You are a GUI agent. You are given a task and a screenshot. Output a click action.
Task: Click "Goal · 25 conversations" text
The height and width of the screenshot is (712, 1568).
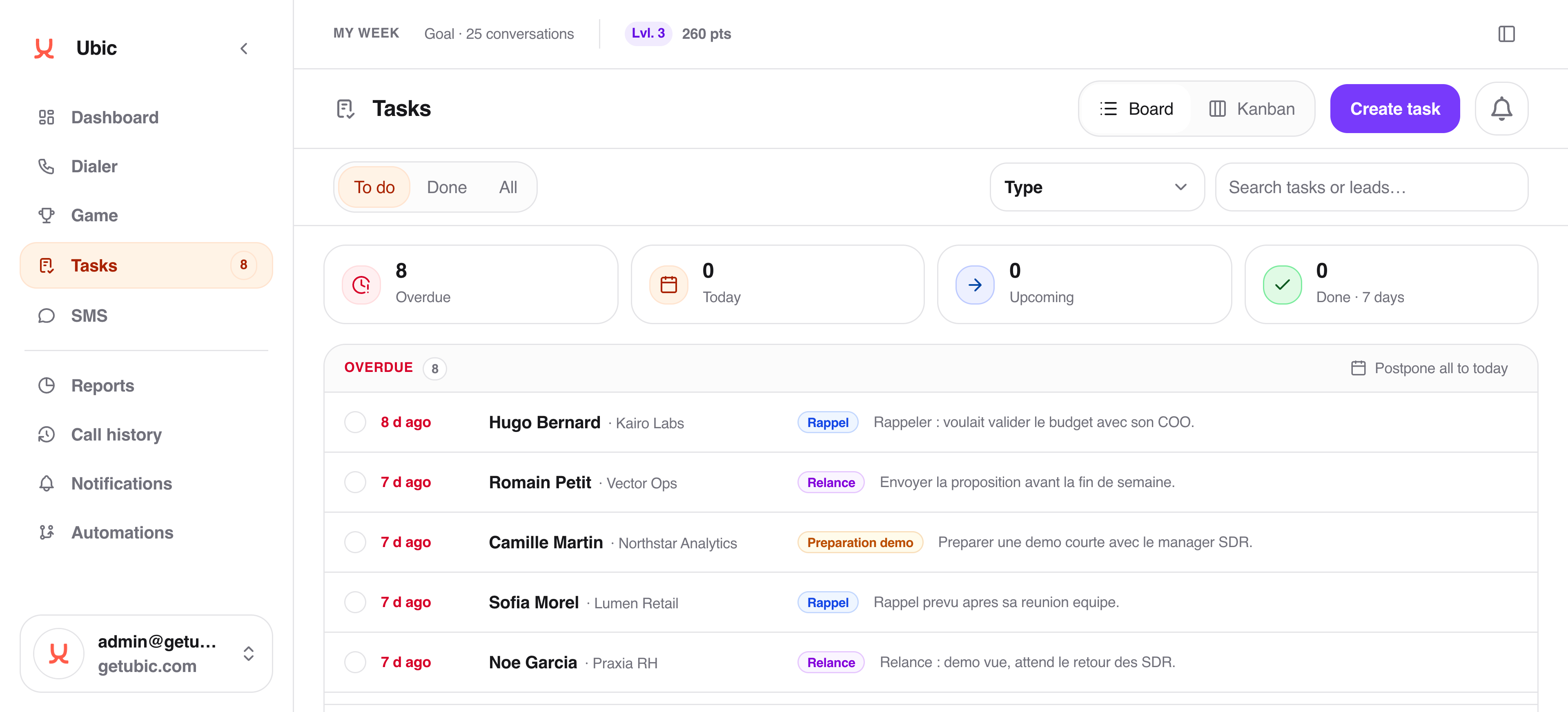[499, 33]
